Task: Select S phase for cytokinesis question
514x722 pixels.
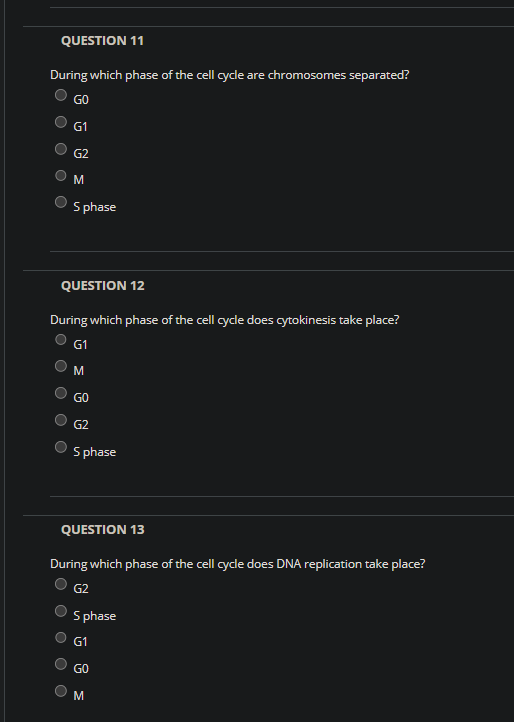Action: coord(61,447)
